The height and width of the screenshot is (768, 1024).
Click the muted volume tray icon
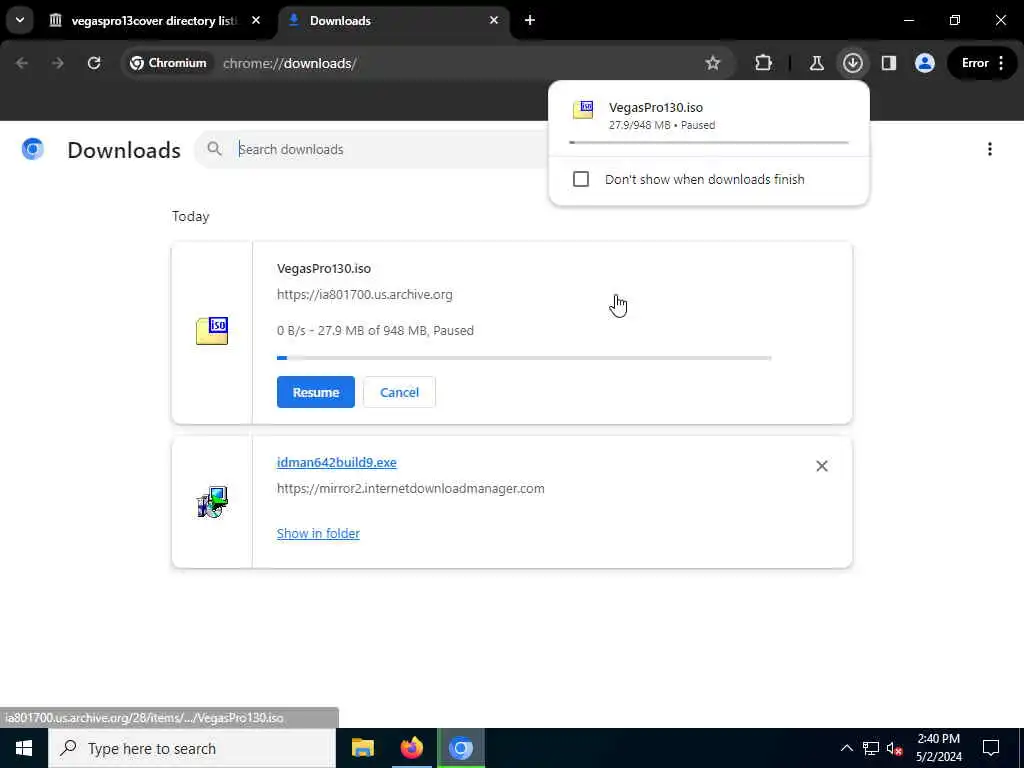895,748
